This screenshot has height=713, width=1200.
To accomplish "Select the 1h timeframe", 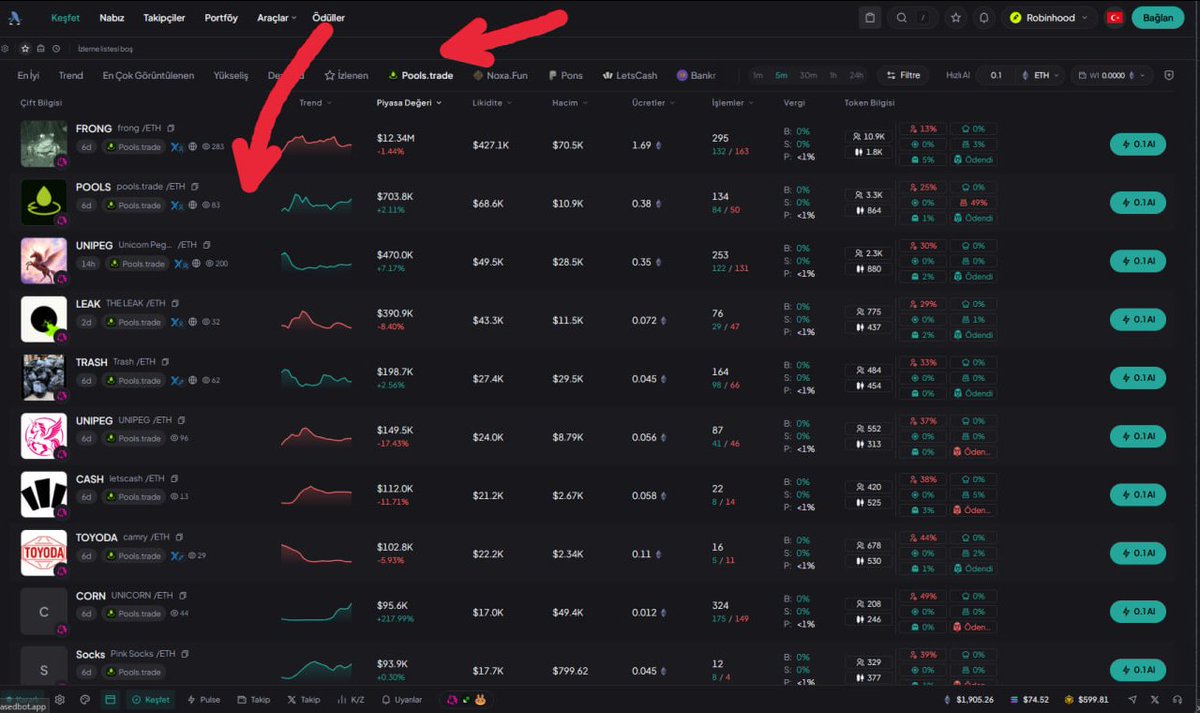I will 833,75.
